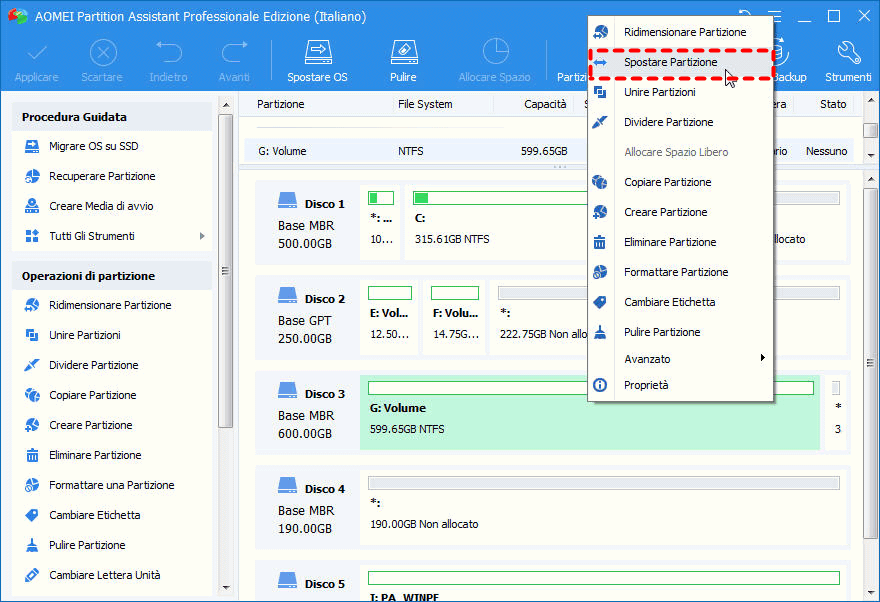Click the left sidebar scroll up arrow
Image resolution: width=880 pixels, height=602 pixels.
point(226,105)
